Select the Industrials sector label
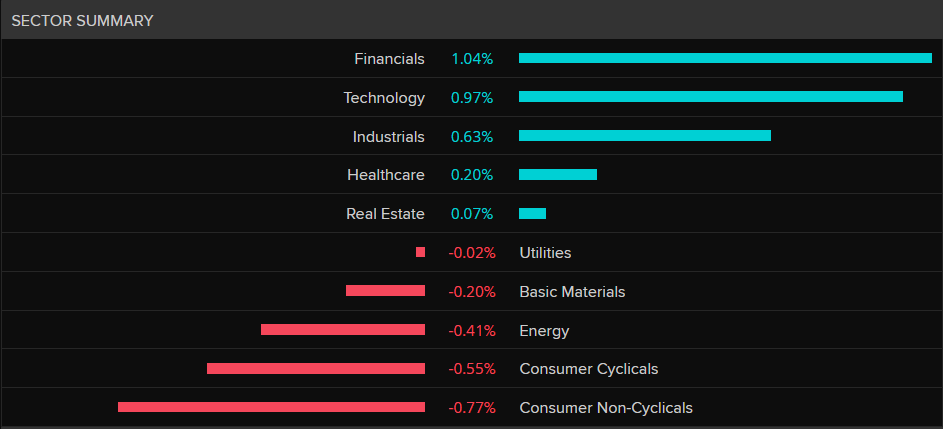Viewport: 943px width, 429px height. click(388, 137)
